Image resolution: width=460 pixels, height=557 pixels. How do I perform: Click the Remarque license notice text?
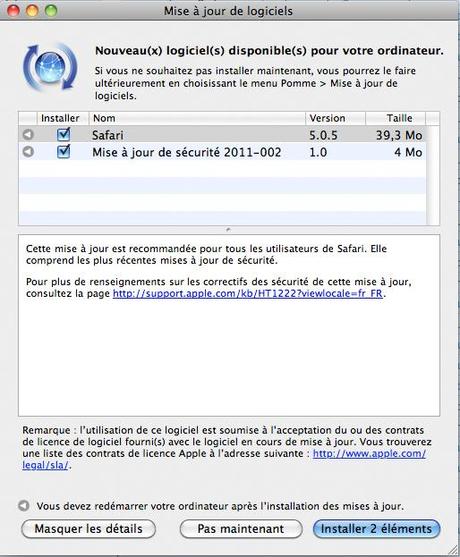click(227, 448)
